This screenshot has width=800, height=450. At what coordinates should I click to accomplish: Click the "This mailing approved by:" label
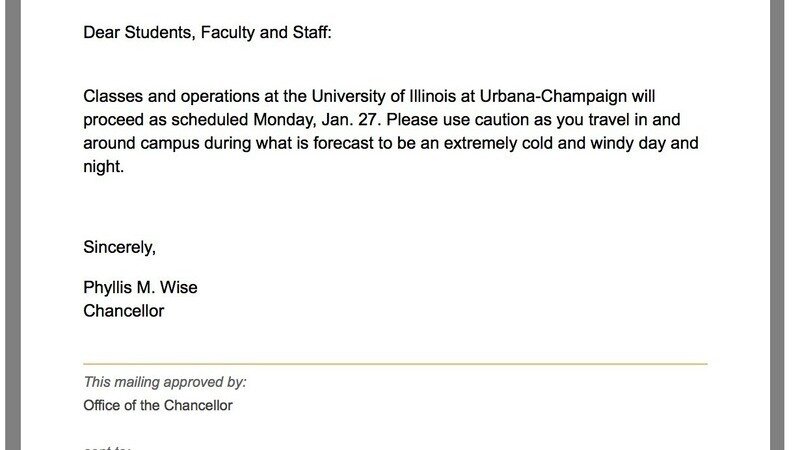[165, 382]
